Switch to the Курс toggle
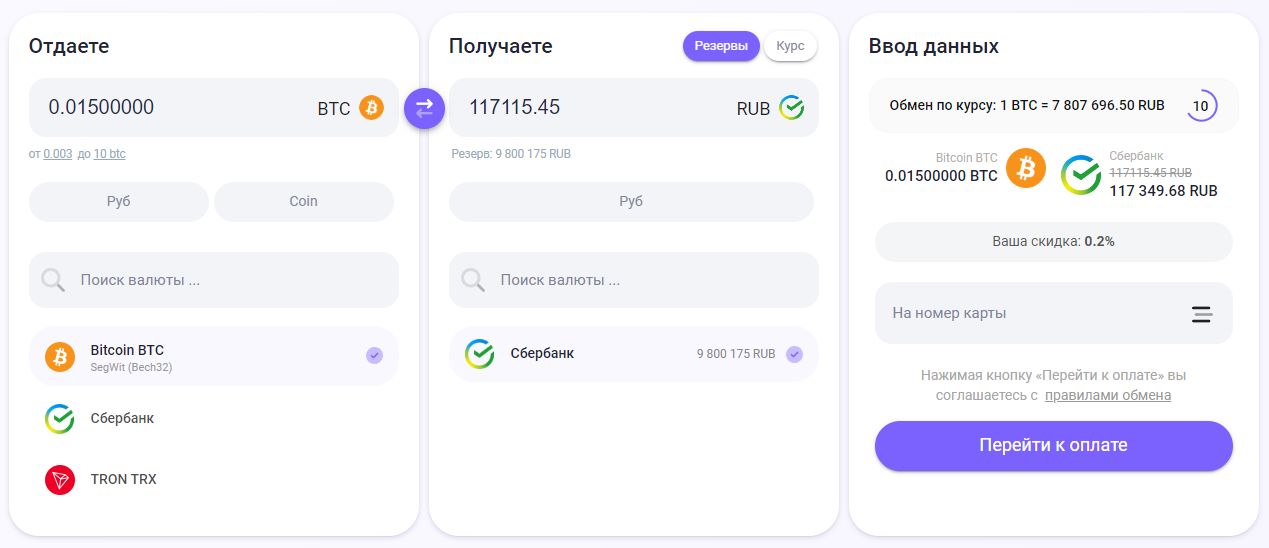Viewport: 1269px width, 548px height. [x=790, y=46]
